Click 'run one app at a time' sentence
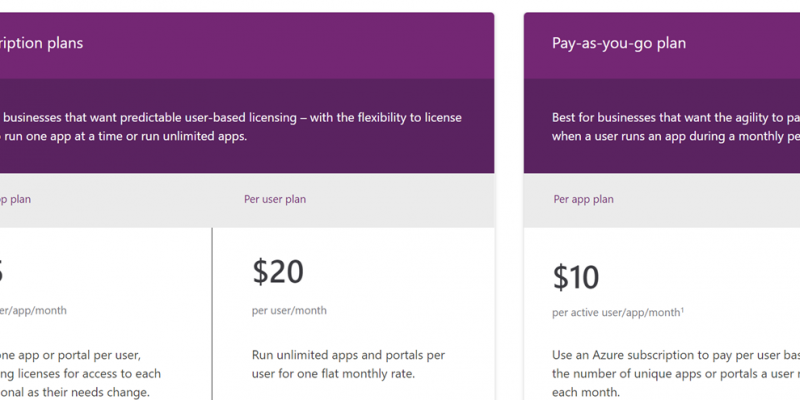The width and height of the screenshot is (800, 400). [x=123, y=137]
